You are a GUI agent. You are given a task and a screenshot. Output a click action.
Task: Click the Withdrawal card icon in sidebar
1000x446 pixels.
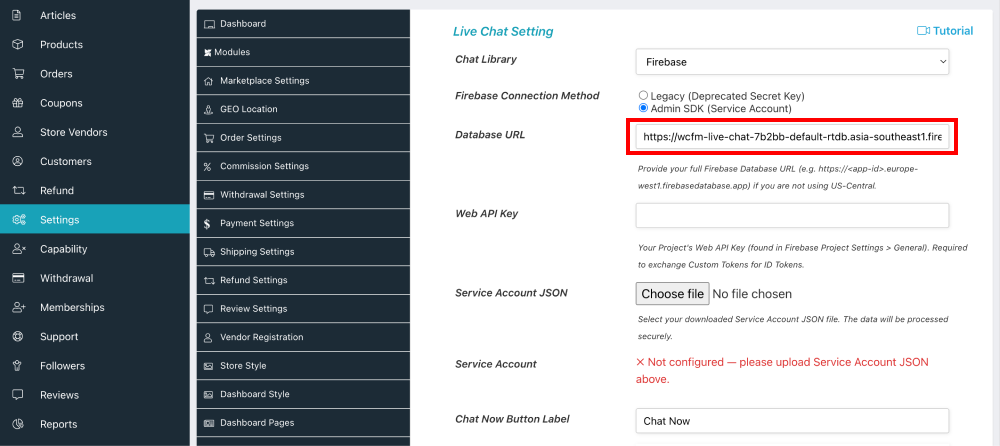click(18, 278)
